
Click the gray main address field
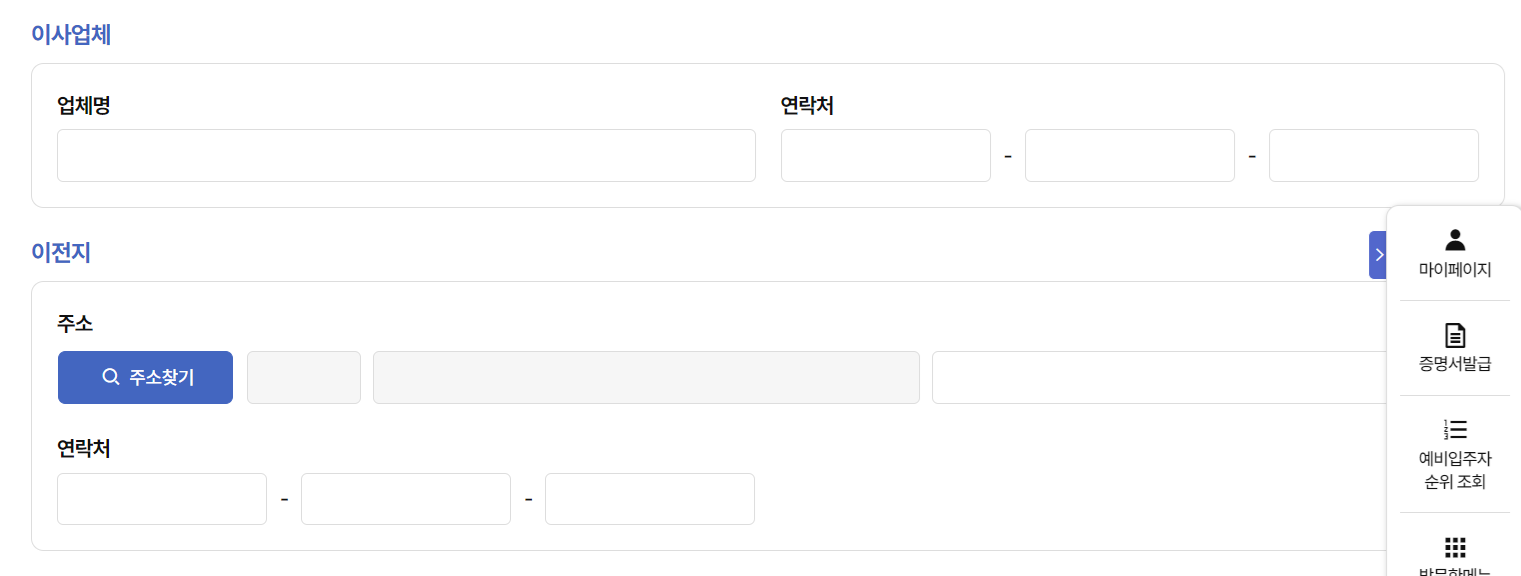coord(646,377)
